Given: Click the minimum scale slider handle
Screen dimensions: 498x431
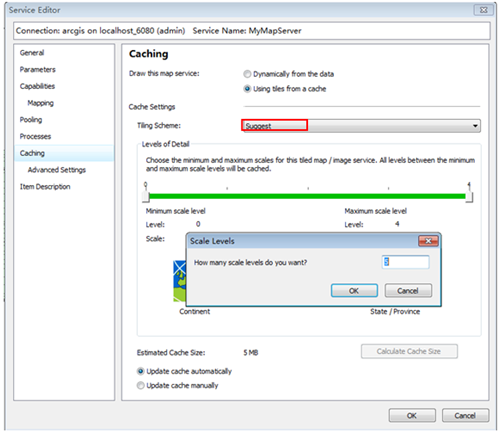Looking at the screenshot, I should (x=146, y=197).
